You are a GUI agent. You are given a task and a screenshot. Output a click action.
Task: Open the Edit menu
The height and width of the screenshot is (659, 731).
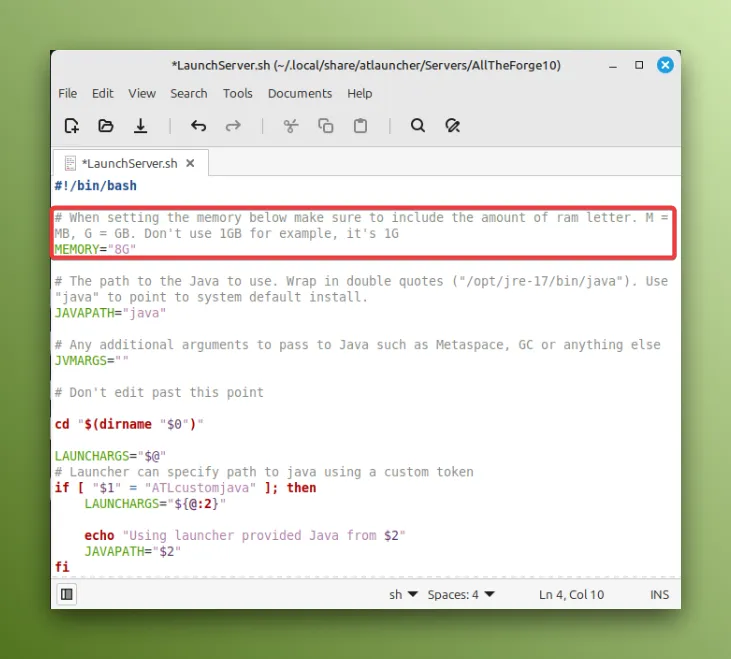click(103, 93)
